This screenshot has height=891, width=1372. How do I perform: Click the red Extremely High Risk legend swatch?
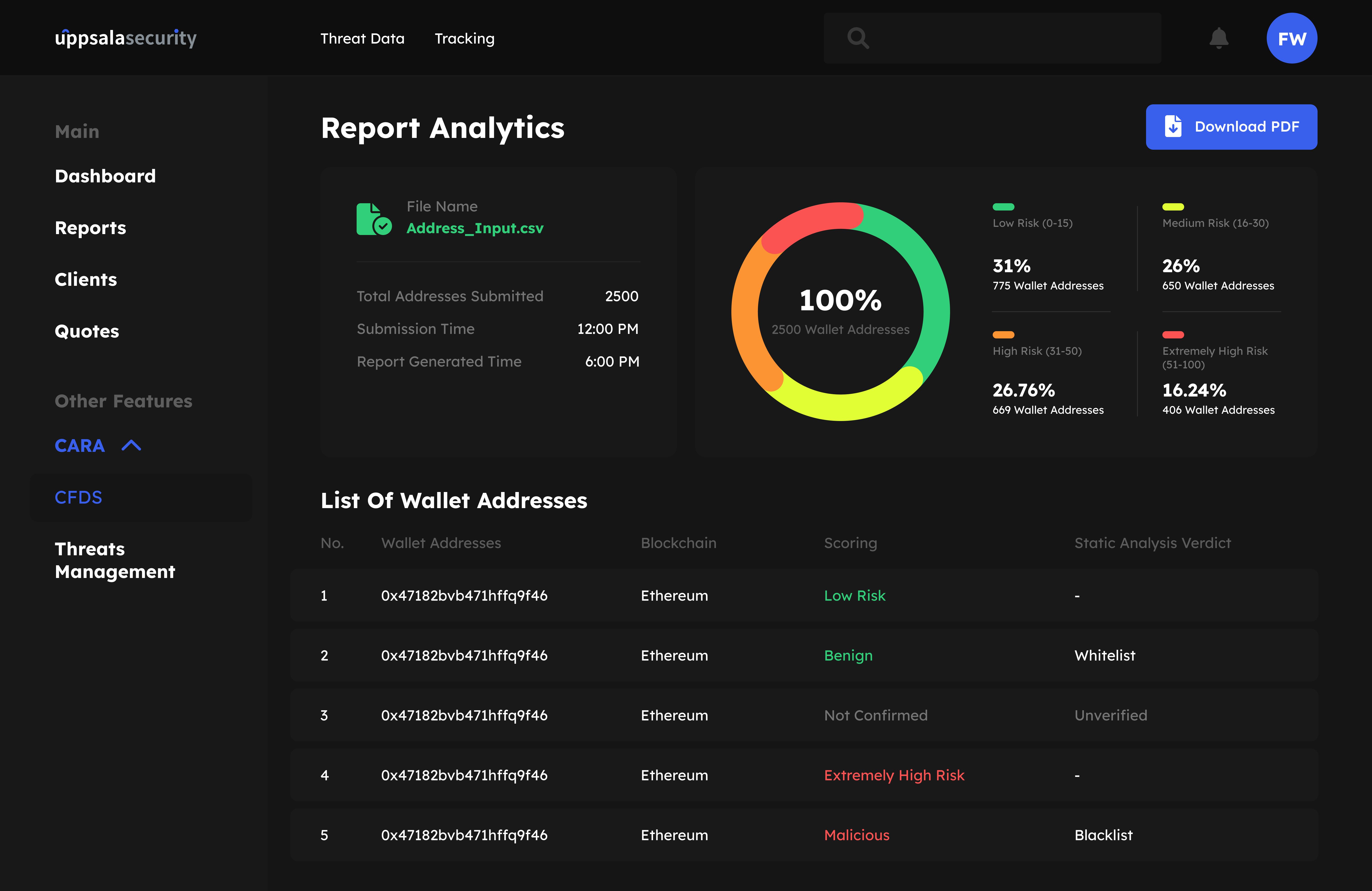(x=1173, y=335)
